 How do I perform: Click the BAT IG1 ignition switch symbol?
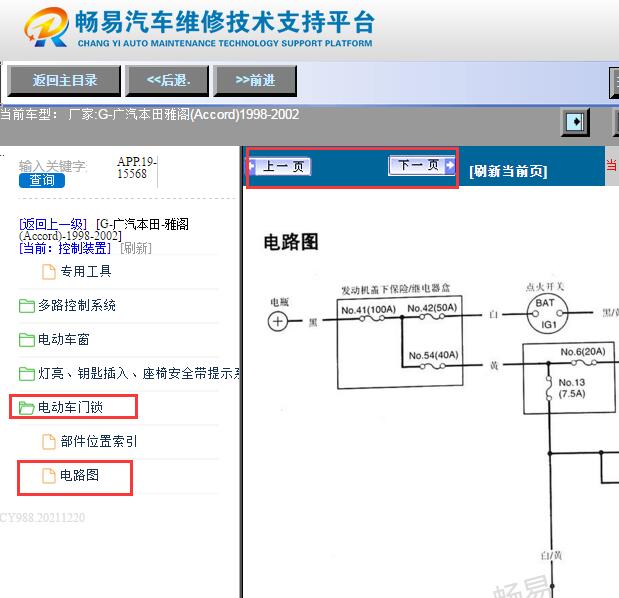[547, 314]
